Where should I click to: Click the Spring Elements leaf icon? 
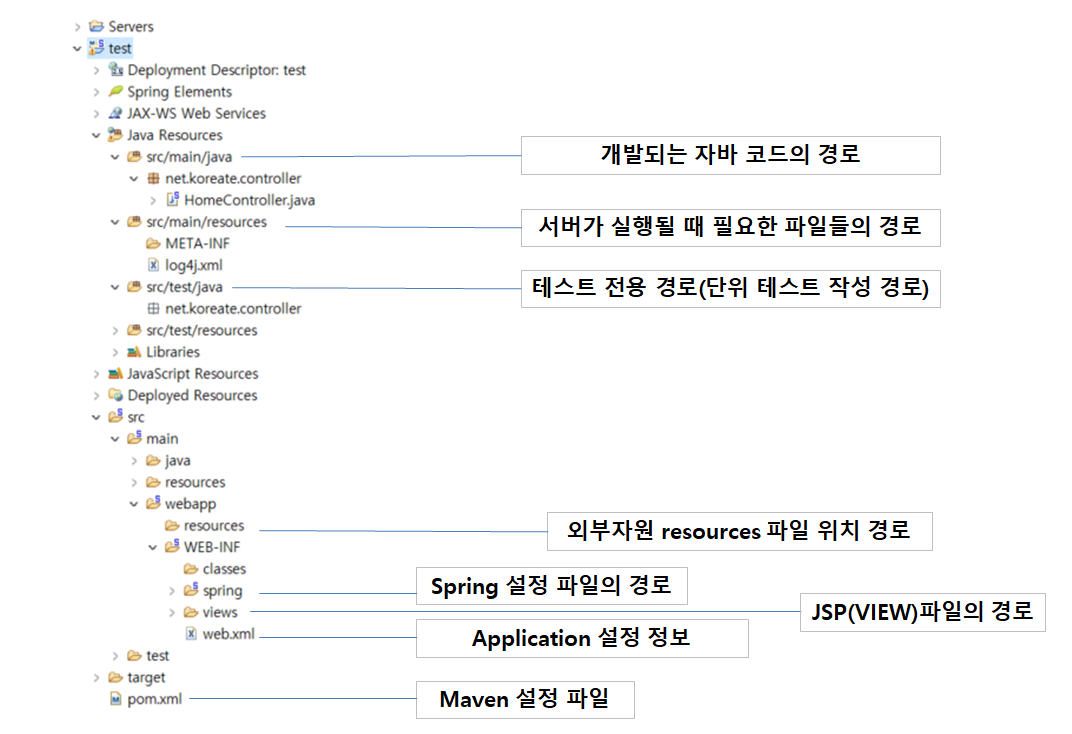point(116,91)
